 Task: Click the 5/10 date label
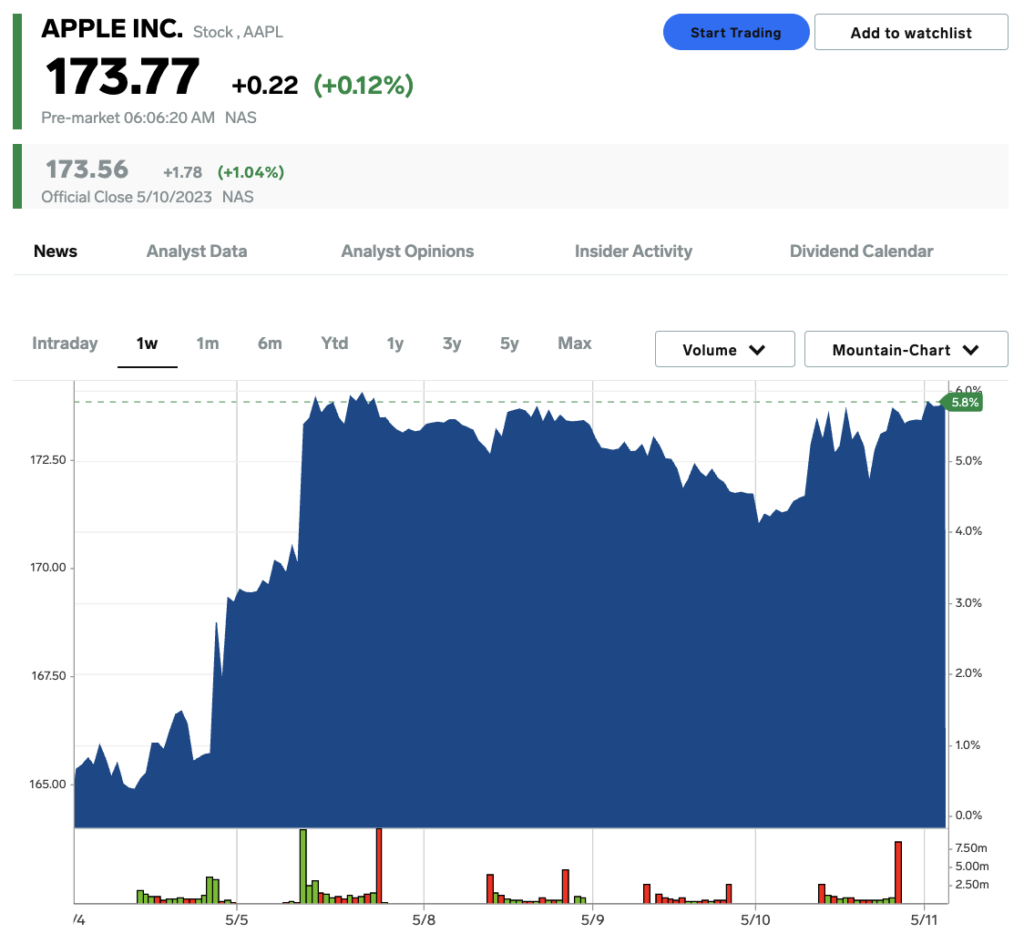(755, 920)
